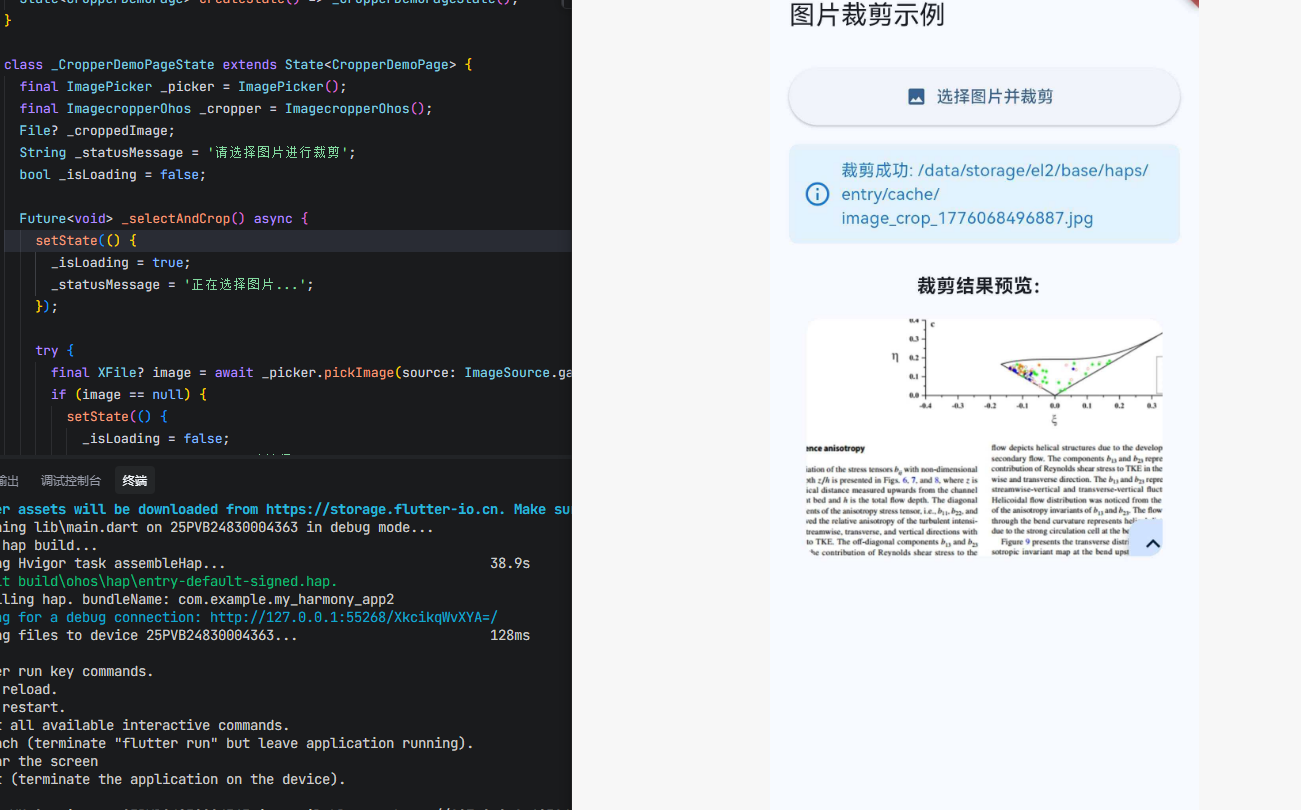
Task: Click the 'final ImagecropperOhos _cropper' line
Action: [x=226, y=109]
